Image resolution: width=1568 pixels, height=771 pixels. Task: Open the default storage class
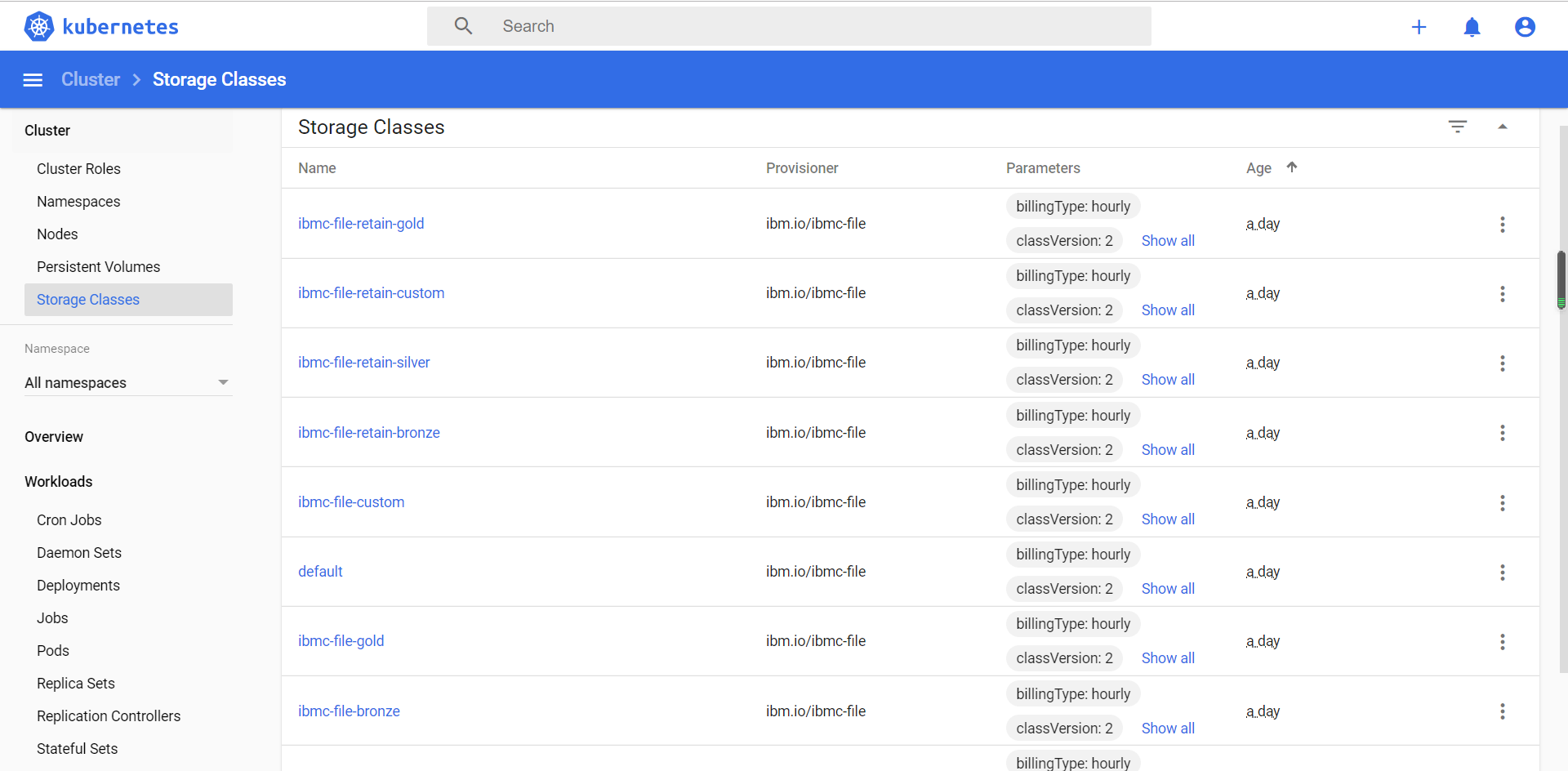click(x=320, y=572)
